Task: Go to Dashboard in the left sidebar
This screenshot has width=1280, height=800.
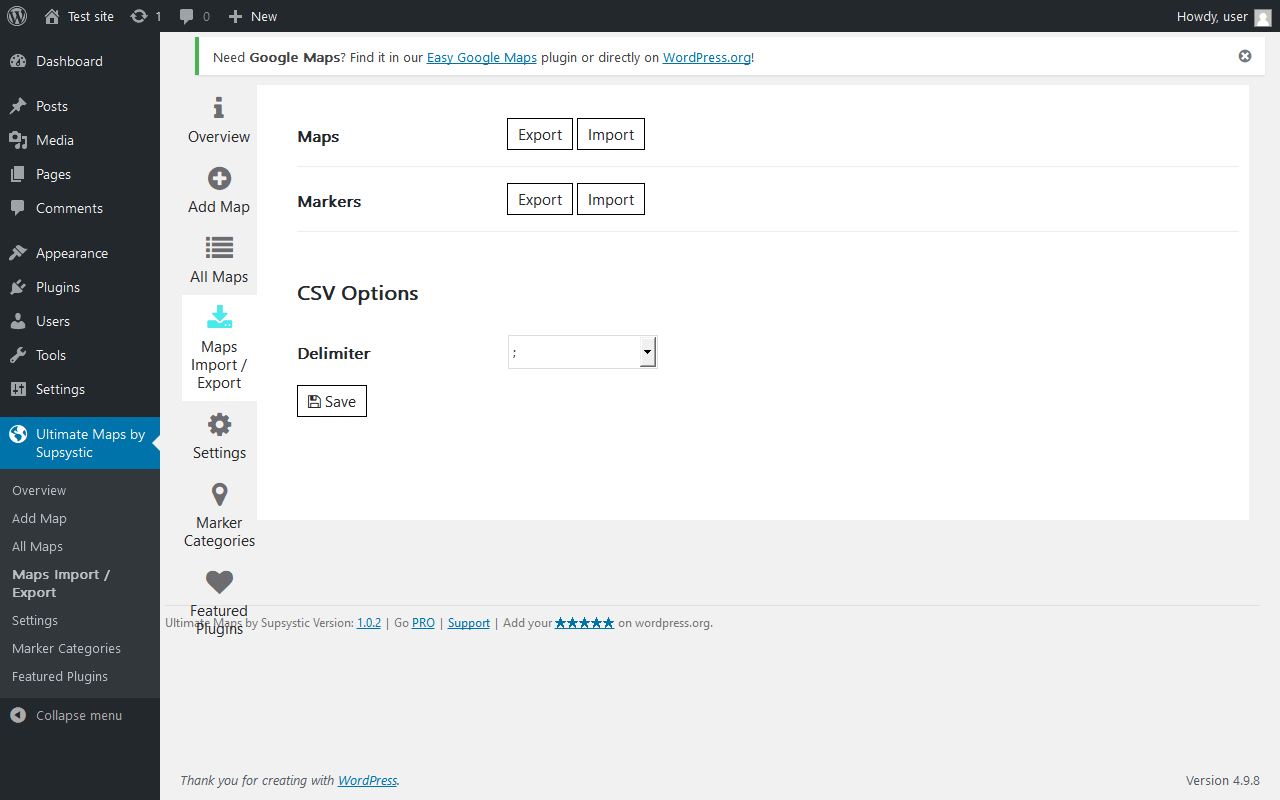Action: 80,61
